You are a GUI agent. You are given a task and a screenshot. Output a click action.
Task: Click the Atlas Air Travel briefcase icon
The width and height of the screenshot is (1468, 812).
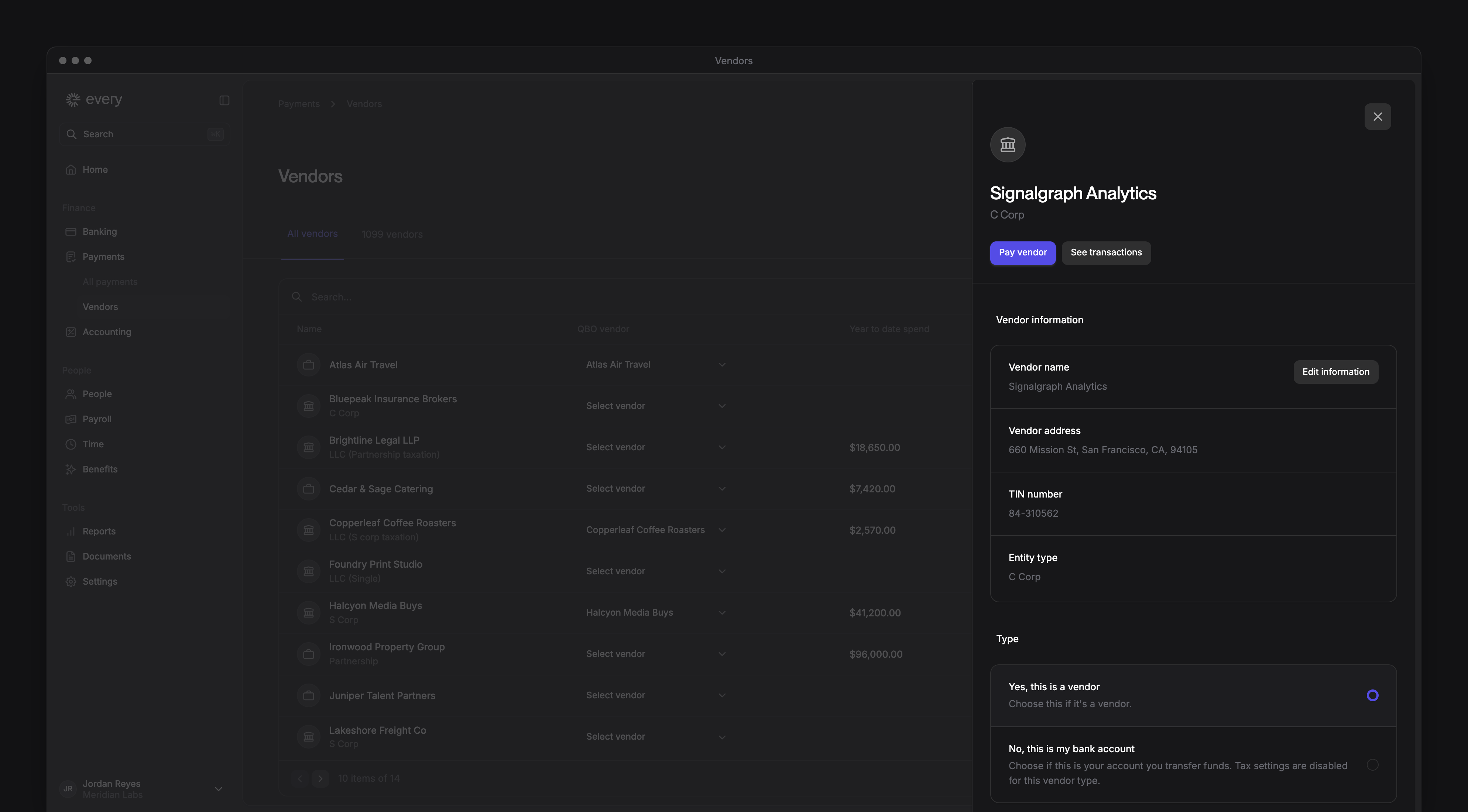pos(308,365)
